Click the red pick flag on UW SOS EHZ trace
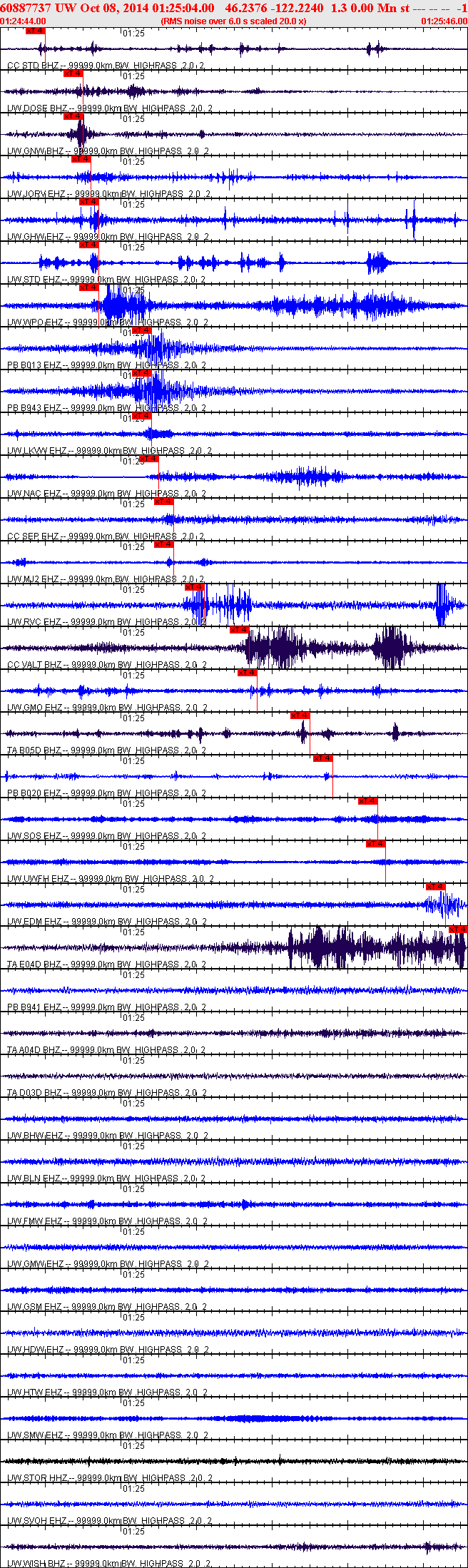Viewport: 468px width, 1568px height. (368, 801)
